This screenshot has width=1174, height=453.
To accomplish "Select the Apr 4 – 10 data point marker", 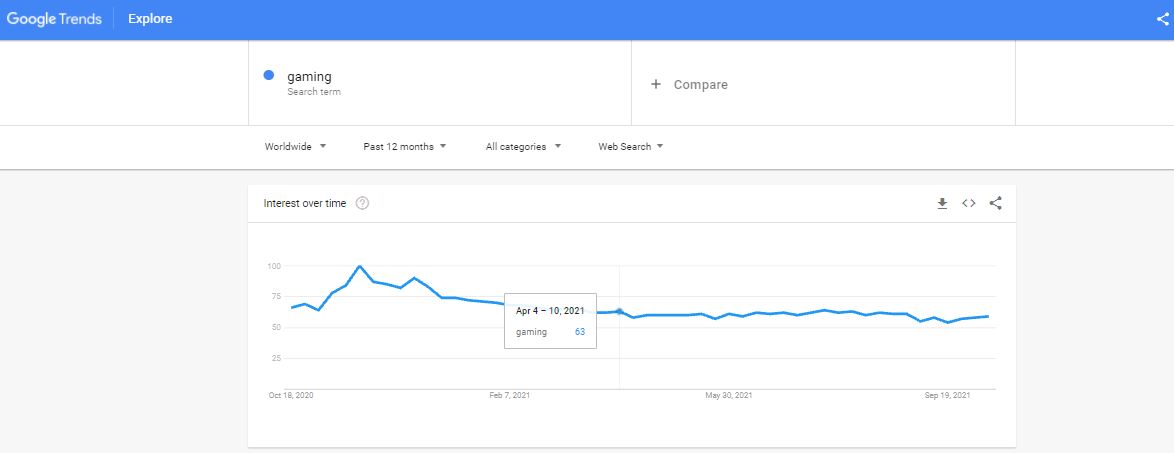I will [x=619, y=311].
